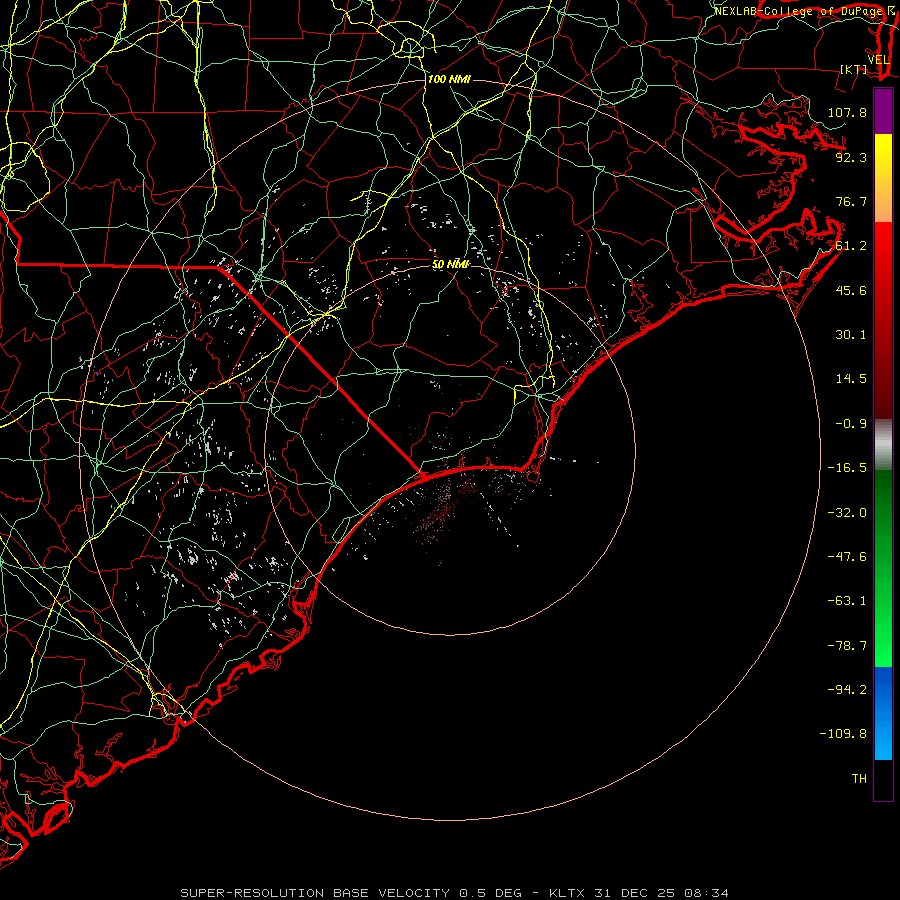Screen dimensions: 900x900
Task: Click the NEXLAB-College of DuPage label
Action: tap(799, 11)
